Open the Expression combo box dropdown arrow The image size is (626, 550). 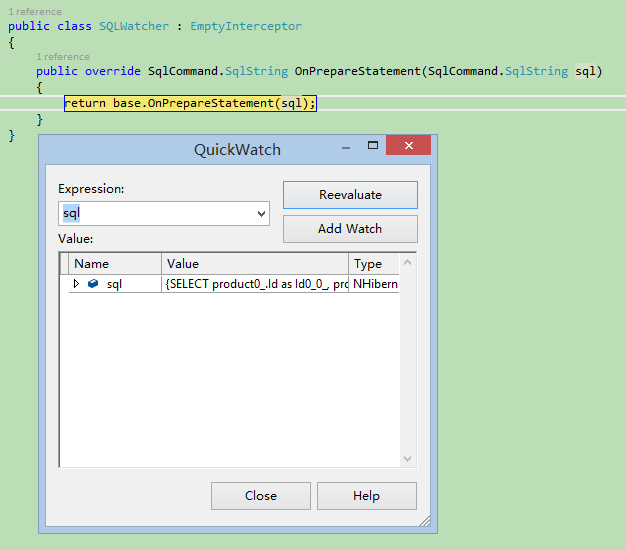tap(261, 214)
